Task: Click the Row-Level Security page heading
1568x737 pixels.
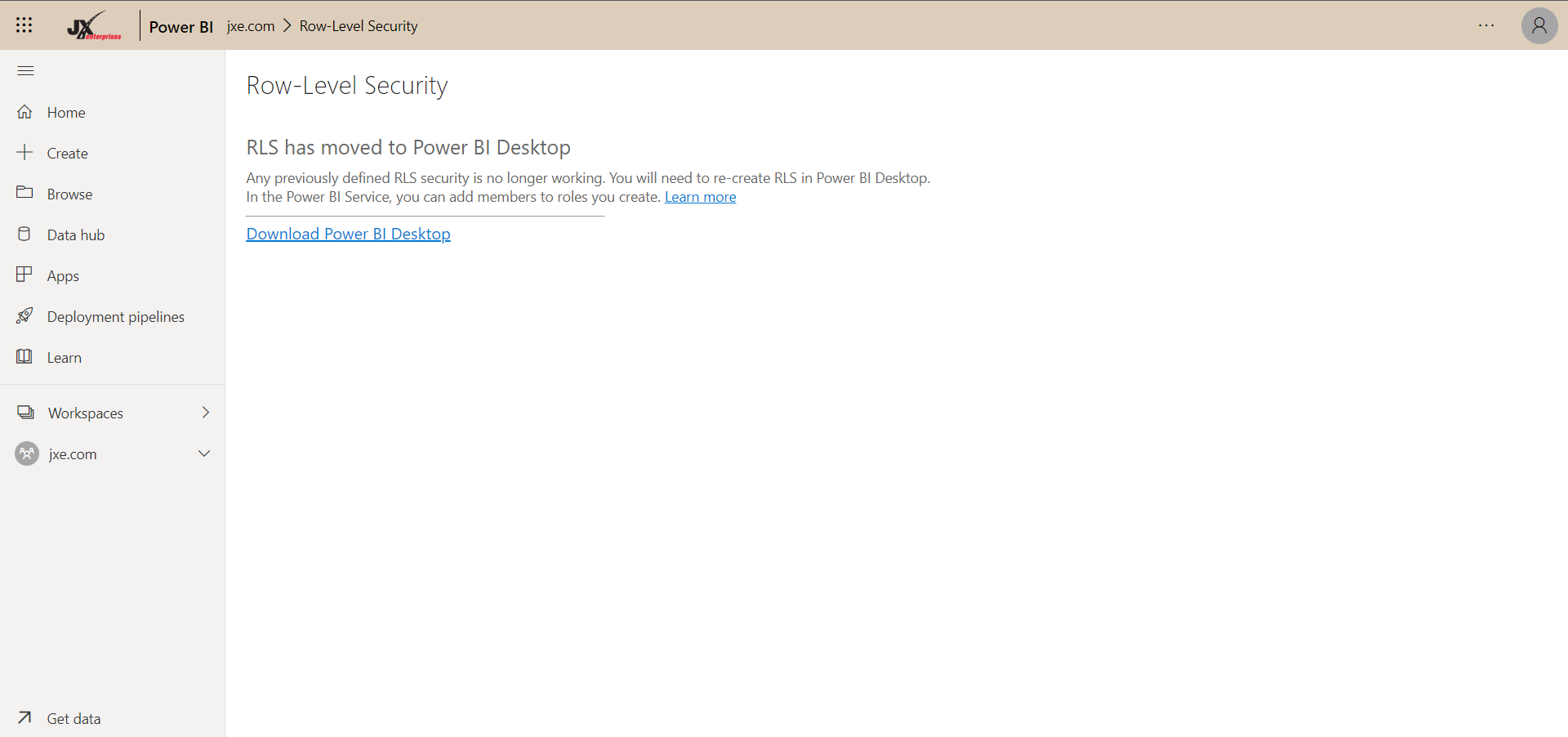Action: tap(347, 86)
